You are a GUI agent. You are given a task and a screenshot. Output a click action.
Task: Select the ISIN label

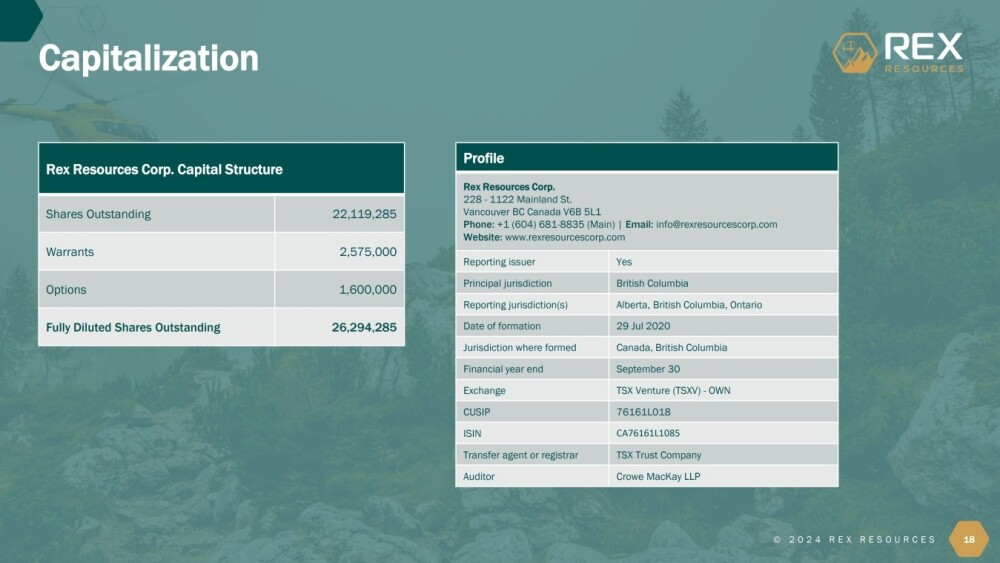coord(472,434)
